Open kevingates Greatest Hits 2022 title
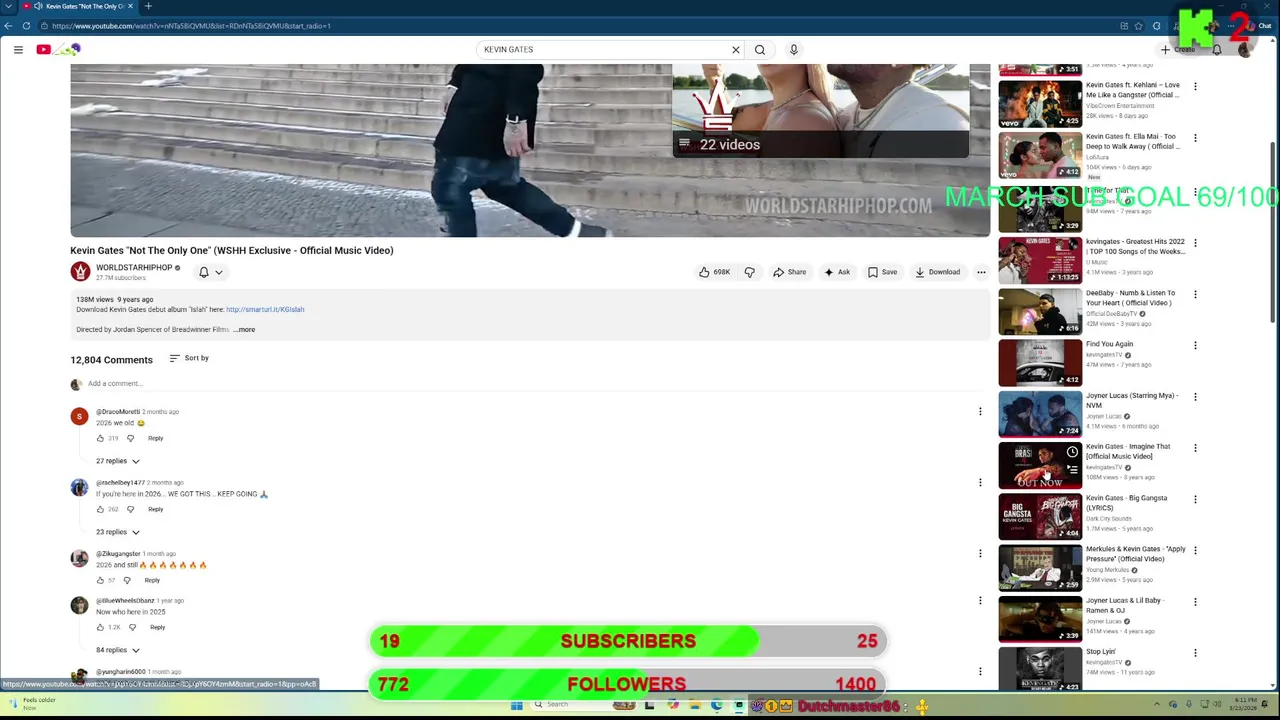 pyautogui.click(x=1136, y=247)
